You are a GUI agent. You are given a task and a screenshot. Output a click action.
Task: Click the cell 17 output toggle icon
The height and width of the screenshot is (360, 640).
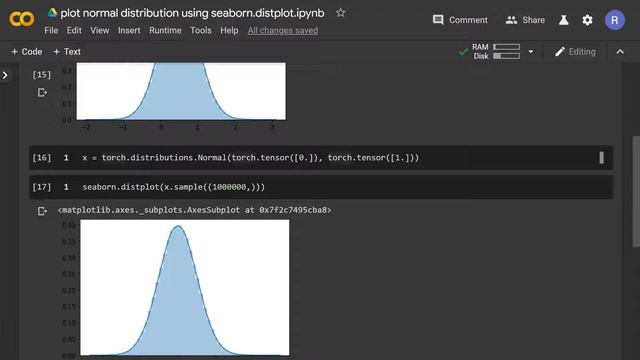pos(42,211)
